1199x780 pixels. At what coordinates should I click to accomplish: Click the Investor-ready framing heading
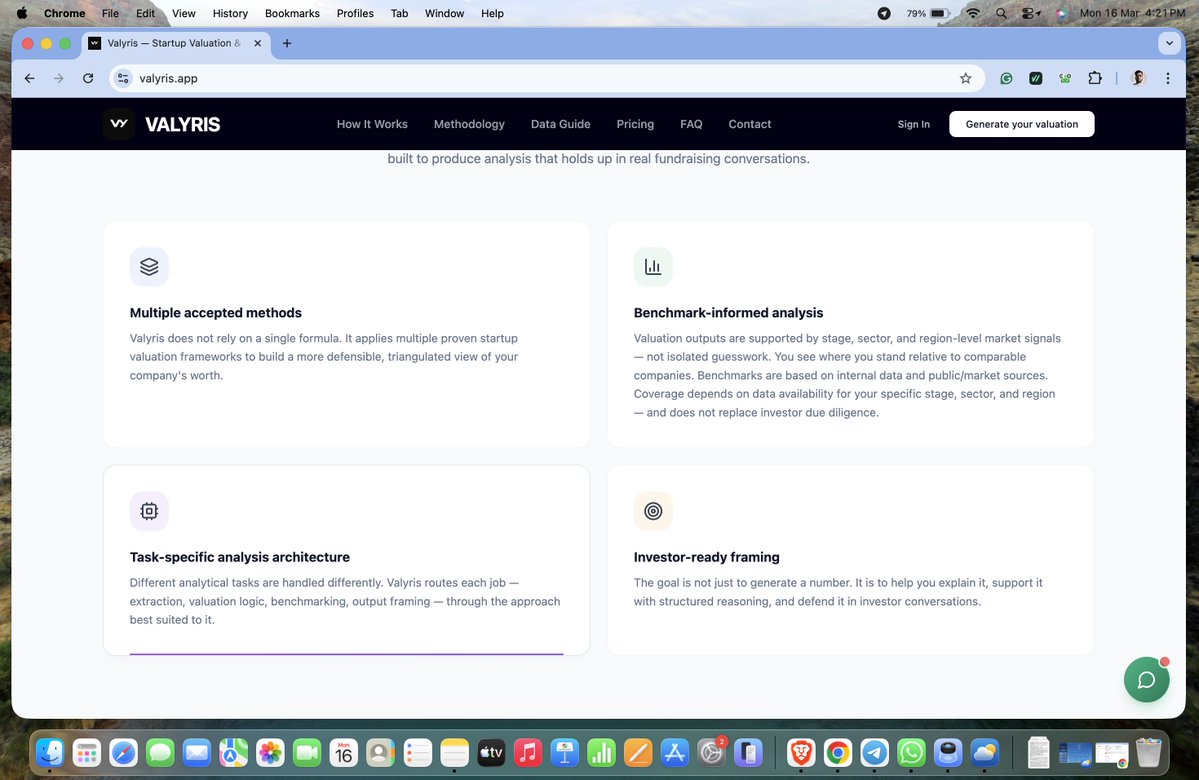(707, 557)
